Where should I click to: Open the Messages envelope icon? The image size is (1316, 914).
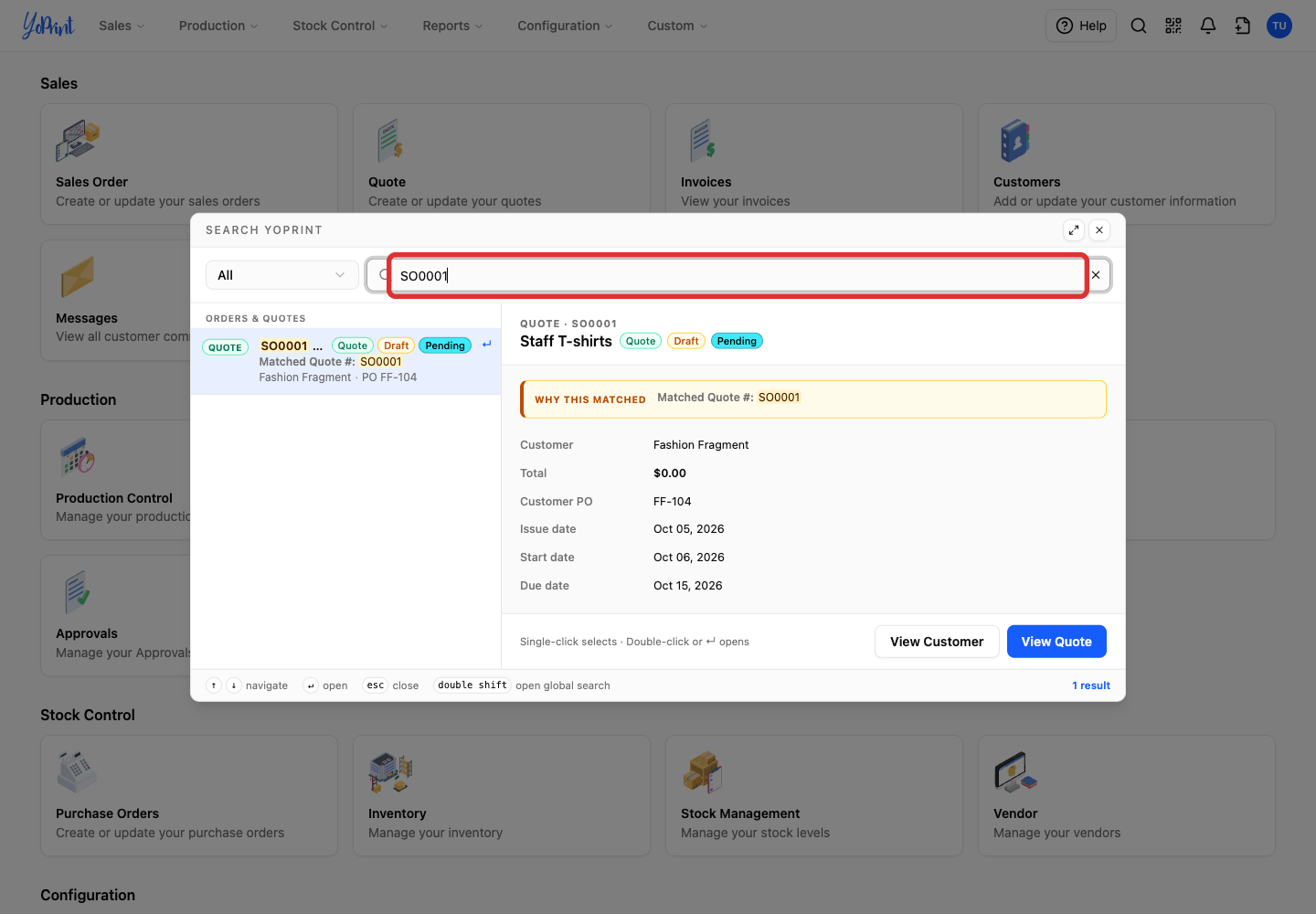coord(78,277)
